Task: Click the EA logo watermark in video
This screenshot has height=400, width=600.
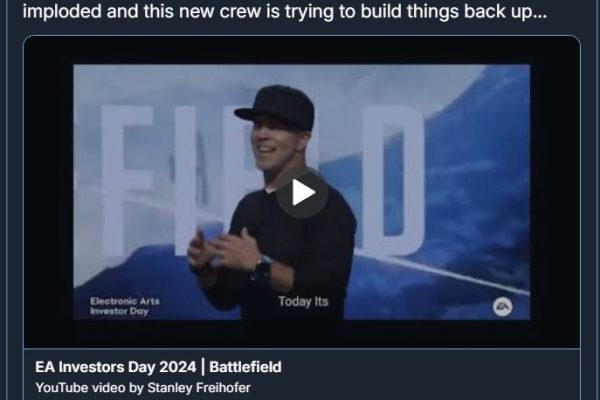Action: click(502, 307)
